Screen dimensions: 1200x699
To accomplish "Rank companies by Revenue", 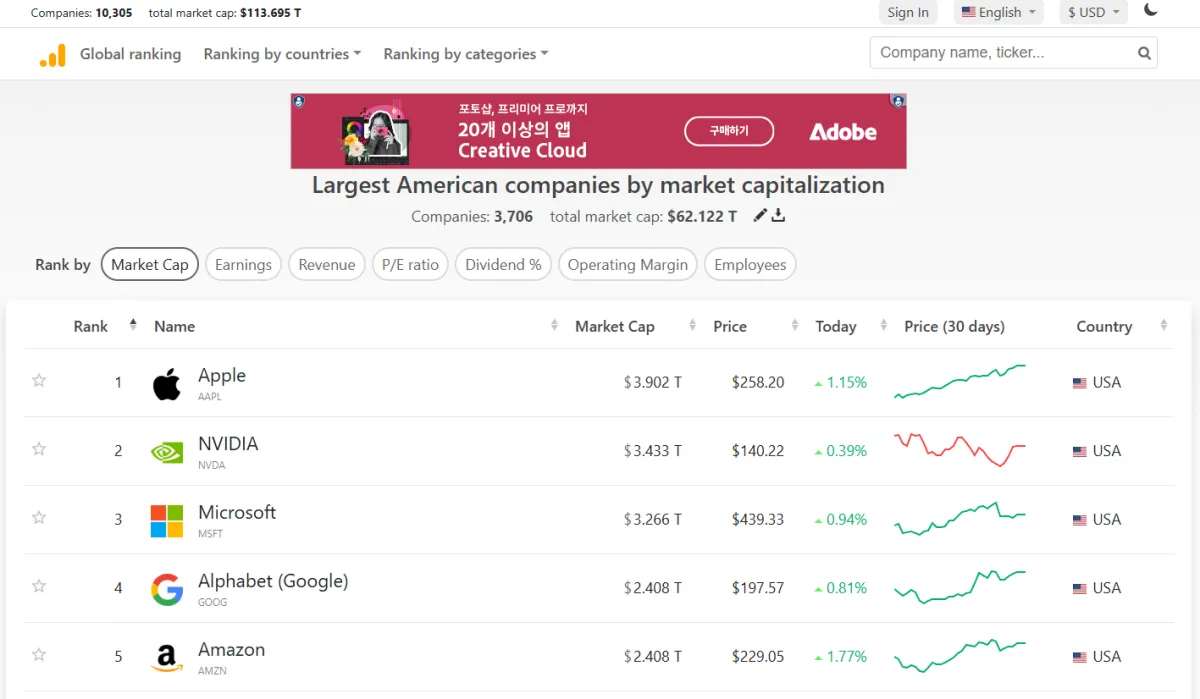I will 327,264.
